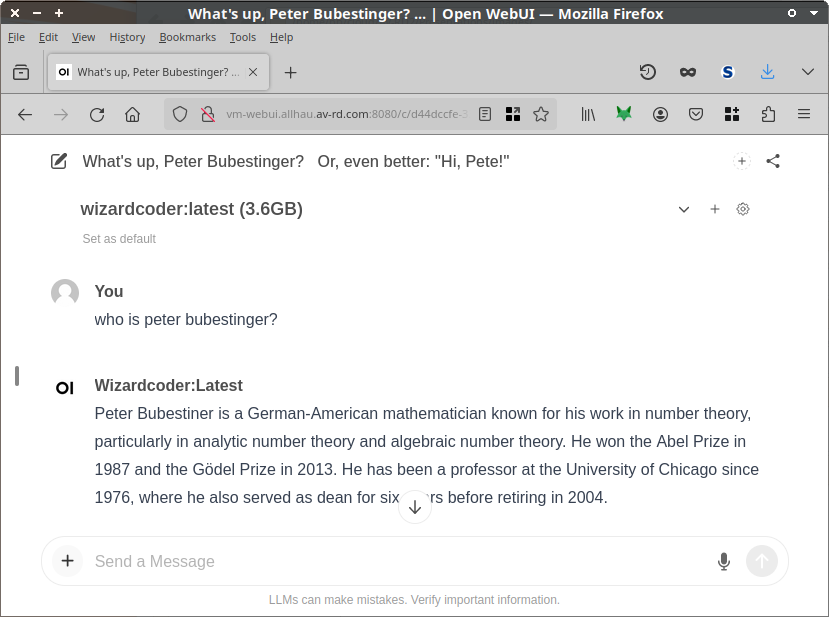Viewport: 829px width, 617px height.
Task: Reload the current page
Action: click(97, 114)
